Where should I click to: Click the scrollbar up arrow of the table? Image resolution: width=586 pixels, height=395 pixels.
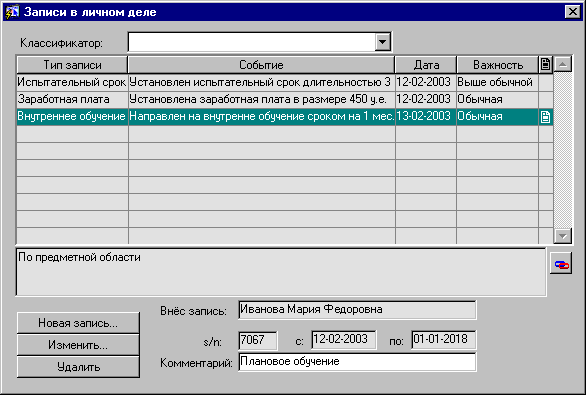tap(562, 64)
